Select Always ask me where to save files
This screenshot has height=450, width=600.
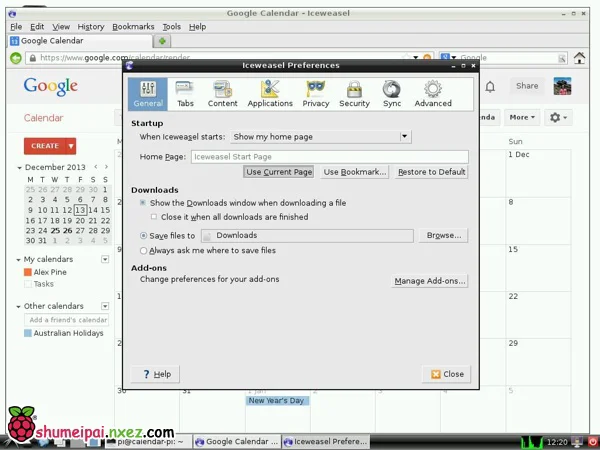143,251
